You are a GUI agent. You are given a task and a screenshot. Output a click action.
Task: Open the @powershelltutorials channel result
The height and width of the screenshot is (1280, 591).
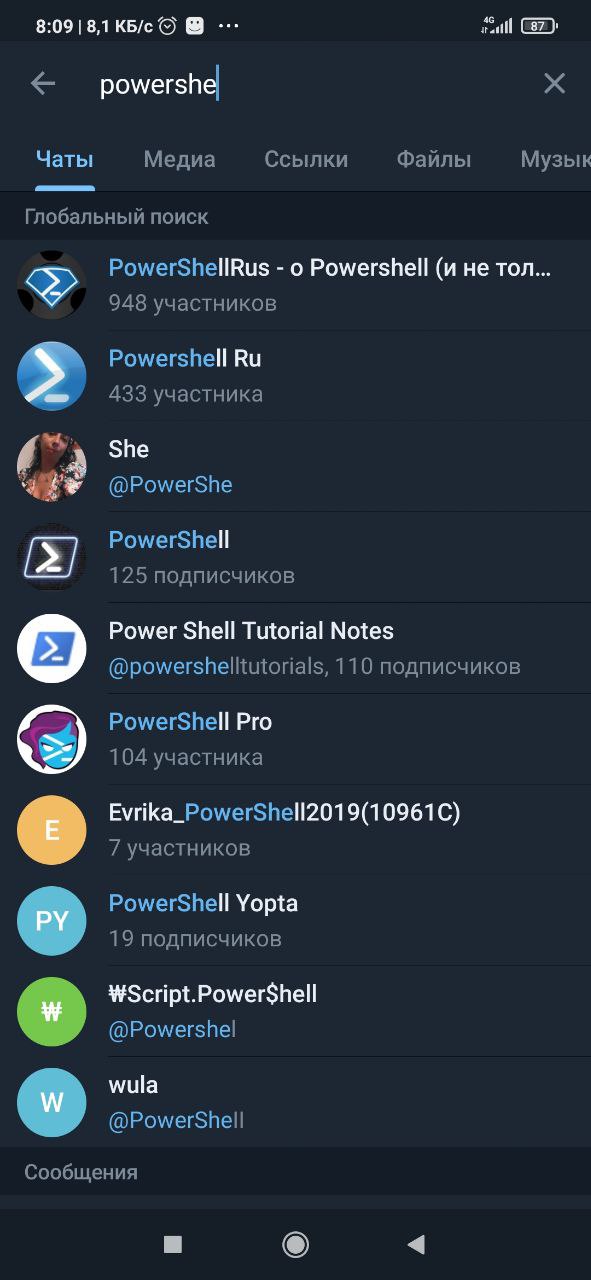(295, 649)
